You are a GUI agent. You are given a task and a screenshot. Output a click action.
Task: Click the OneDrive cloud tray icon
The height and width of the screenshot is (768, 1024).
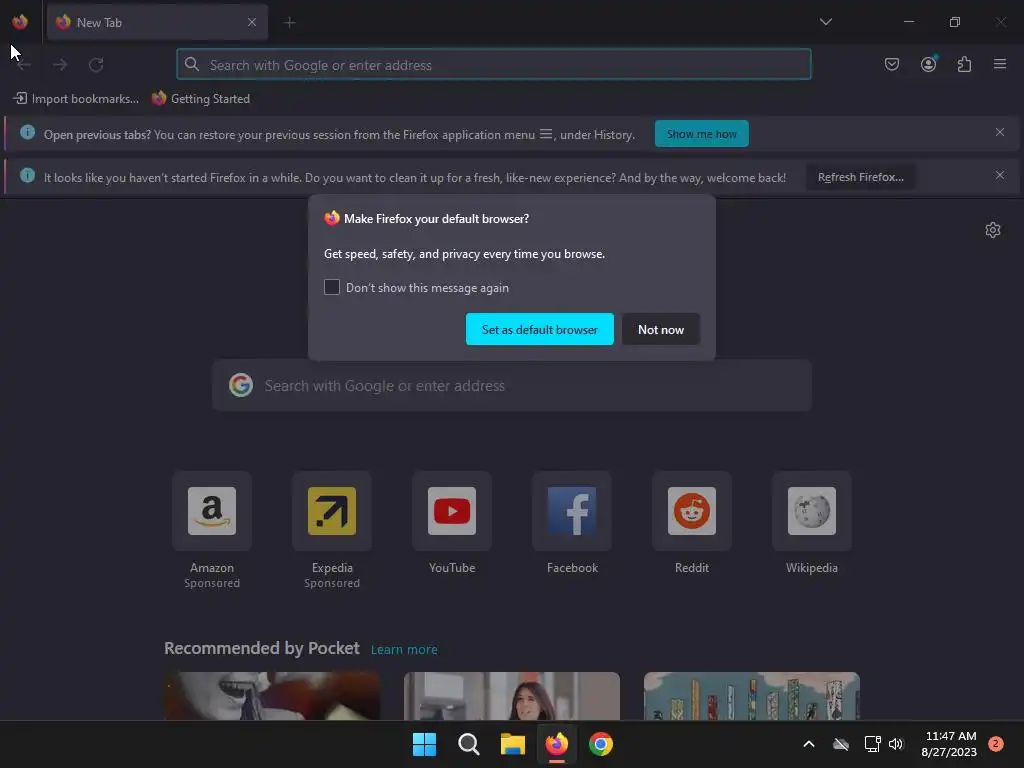point(841,744)
